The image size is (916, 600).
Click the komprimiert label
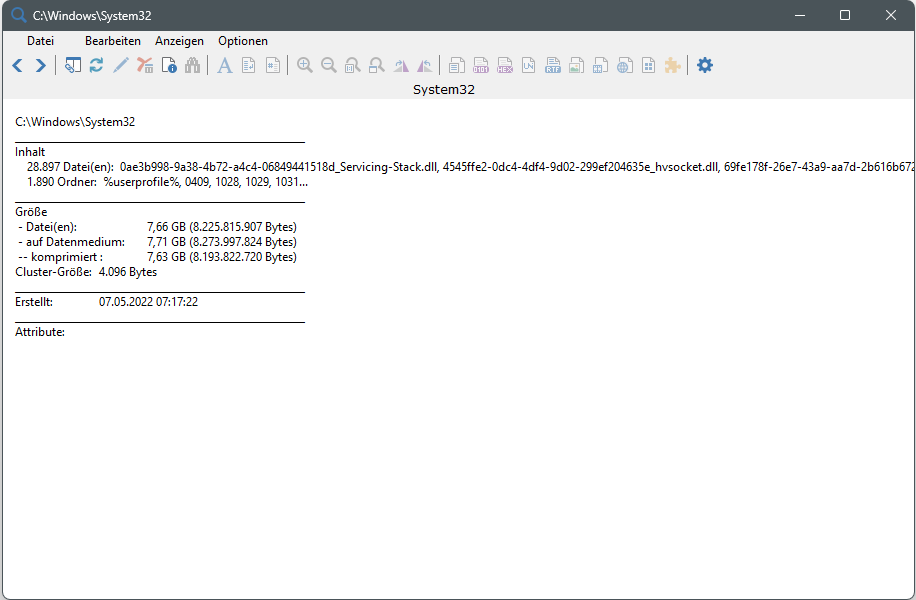[x=61, y=257]
